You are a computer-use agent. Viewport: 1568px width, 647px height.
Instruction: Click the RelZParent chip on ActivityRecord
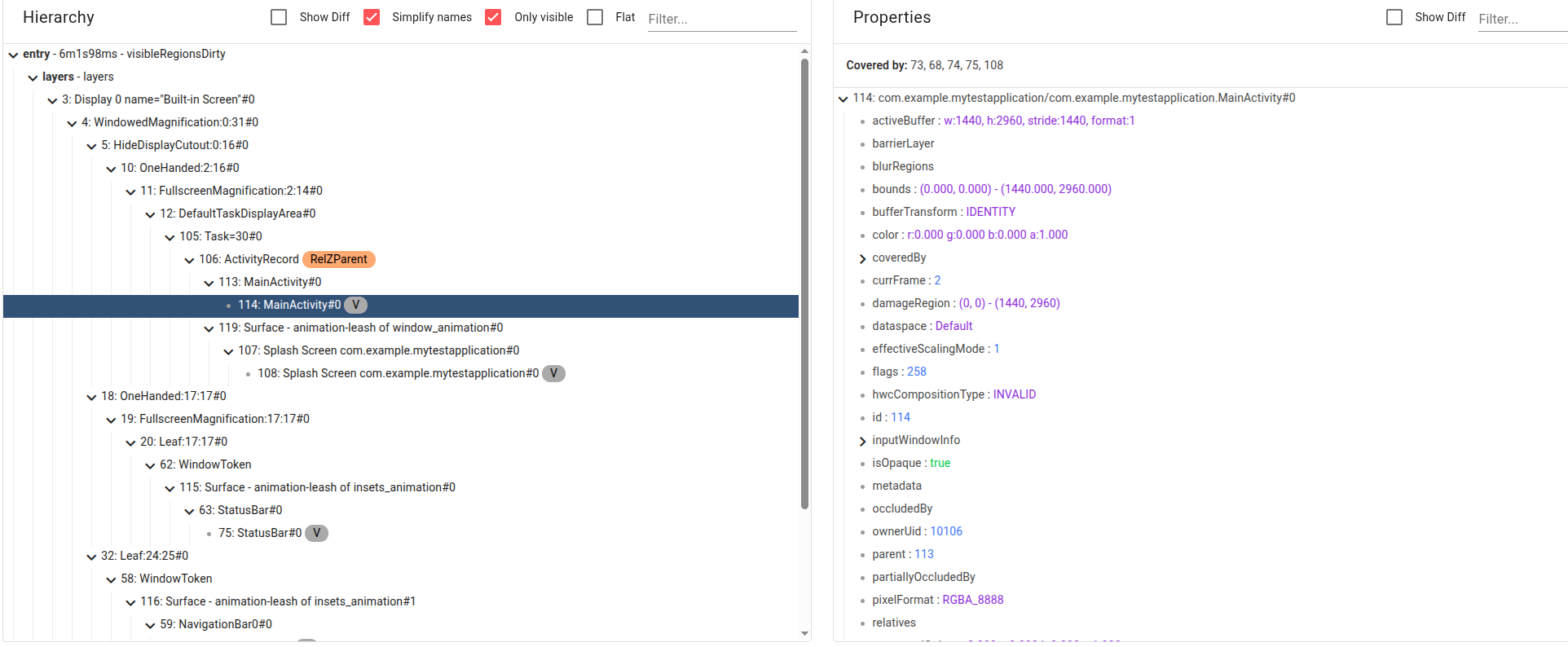(338, 259)
